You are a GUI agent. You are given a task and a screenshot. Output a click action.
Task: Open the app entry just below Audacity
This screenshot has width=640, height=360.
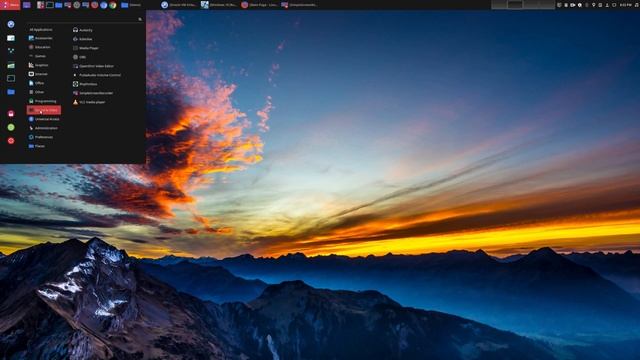82,39
